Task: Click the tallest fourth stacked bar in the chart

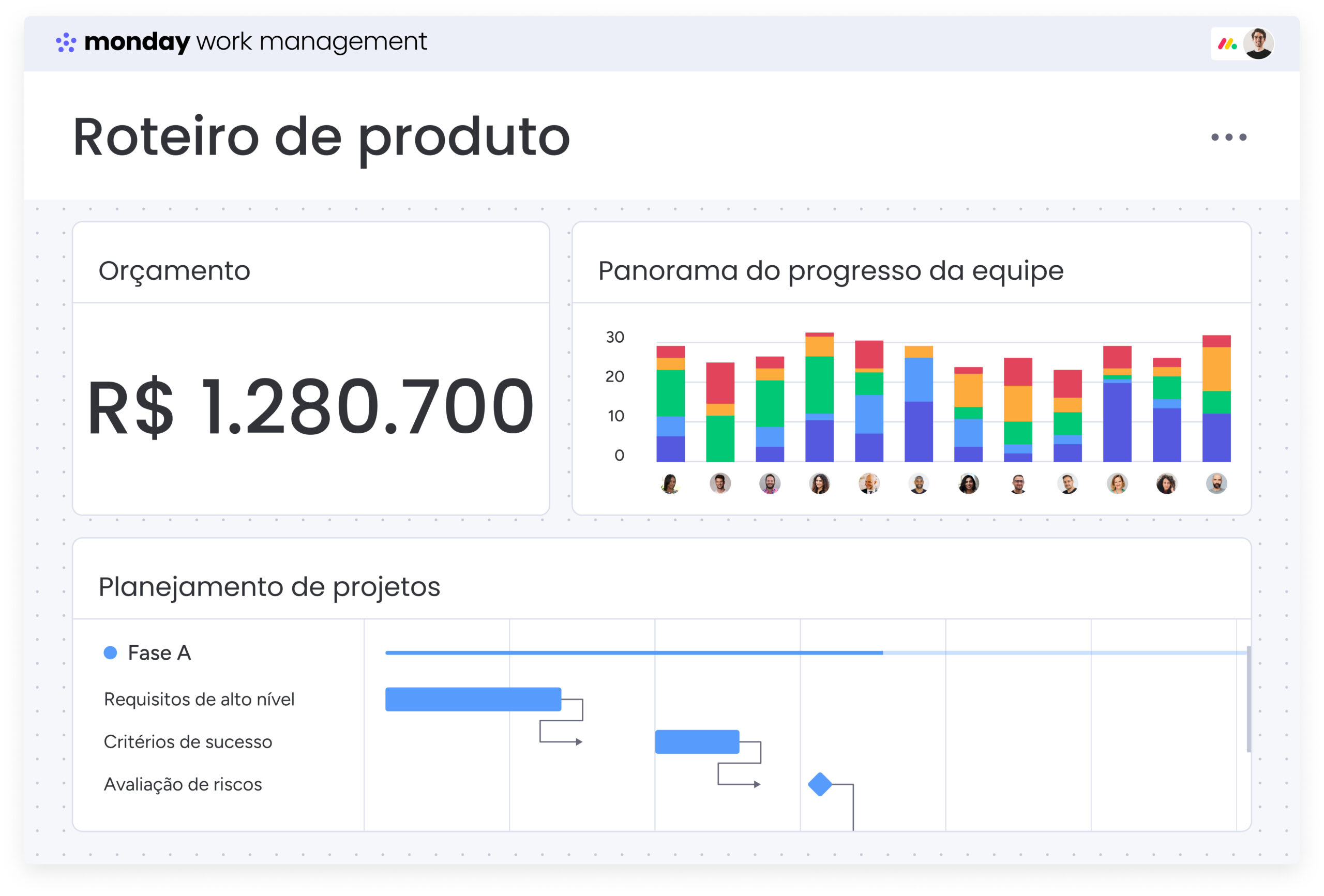Action: coord(819,397)
